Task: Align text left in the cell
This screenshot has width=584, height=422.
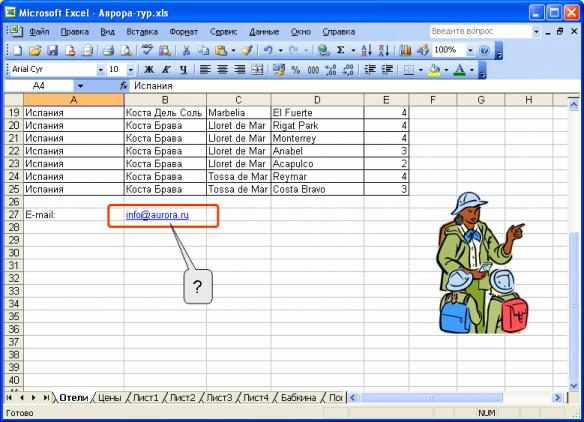Action: [205, 70]
